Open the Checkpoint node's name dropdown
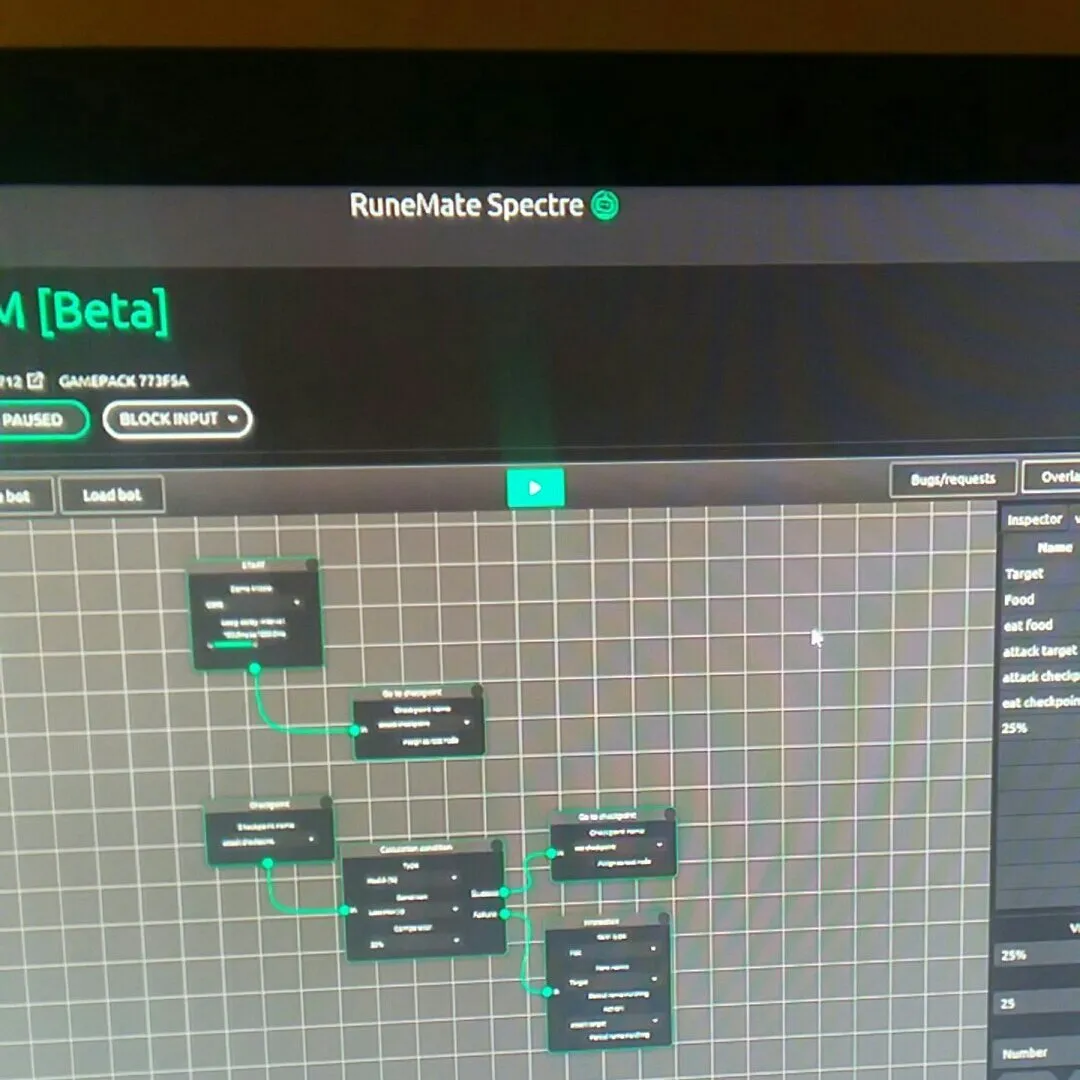 267,840
